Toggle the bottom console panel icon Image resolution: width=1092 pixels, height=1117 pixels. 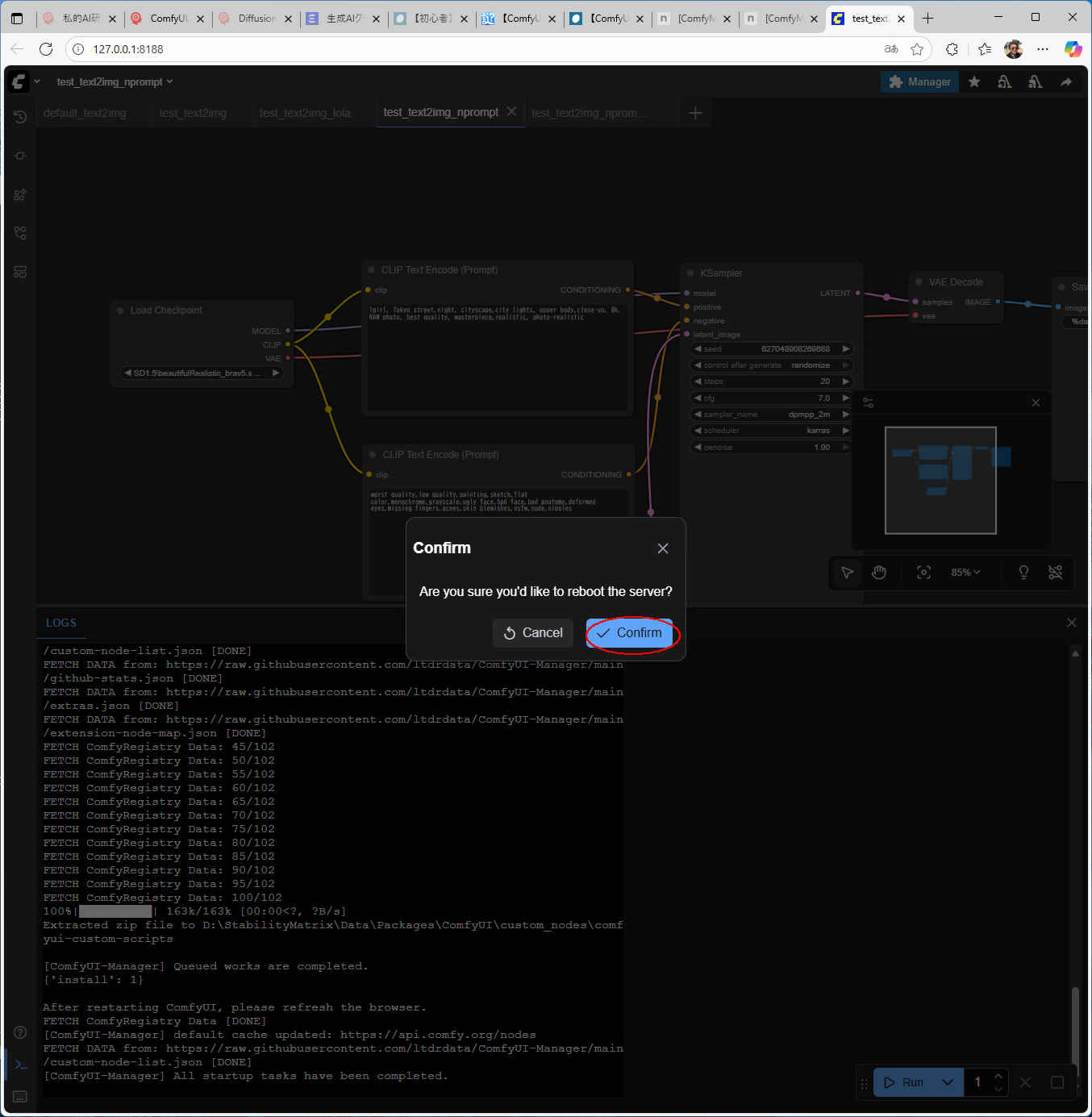(x=21, y=1065)
